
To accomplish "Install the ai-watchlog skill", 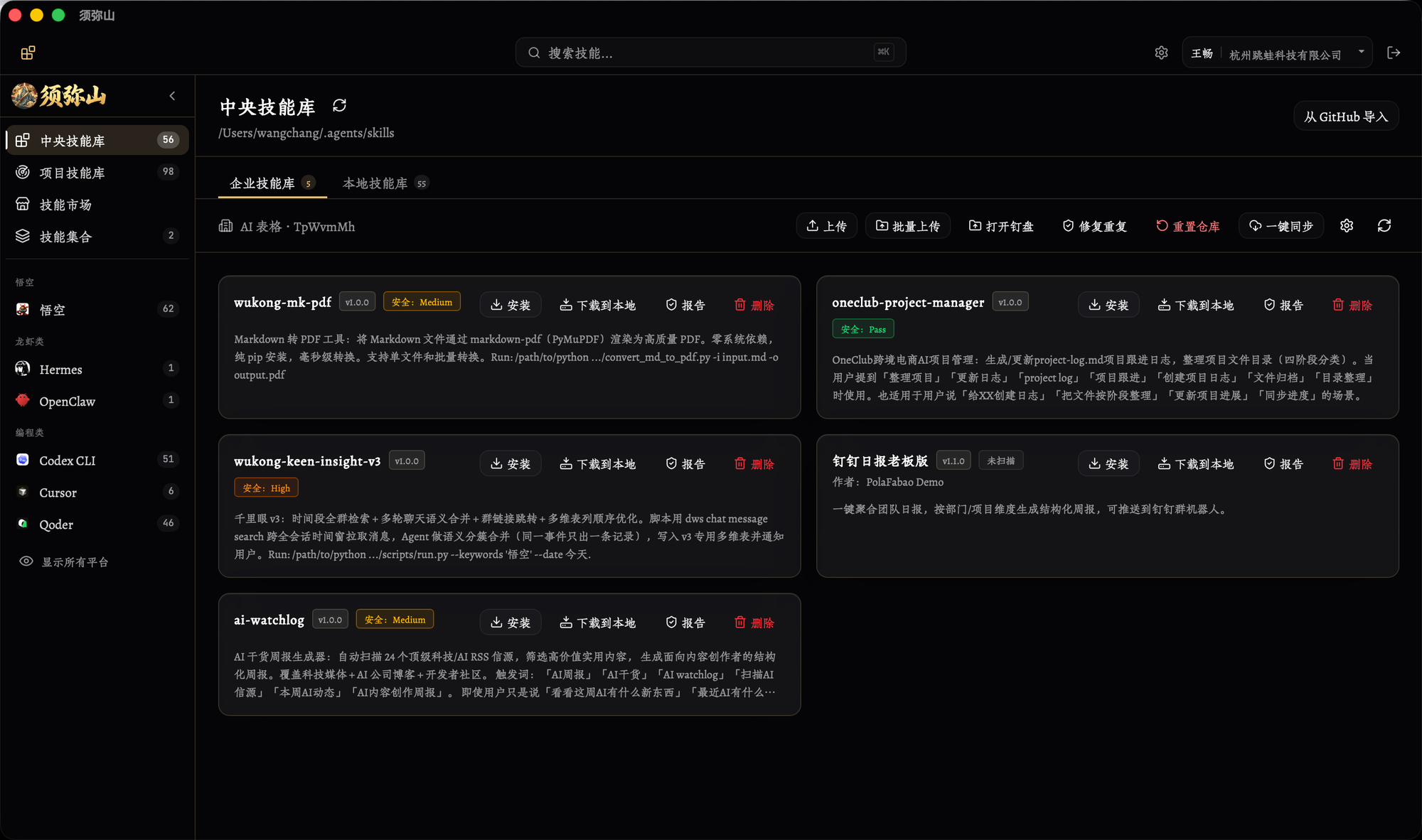I will [510, 623].
